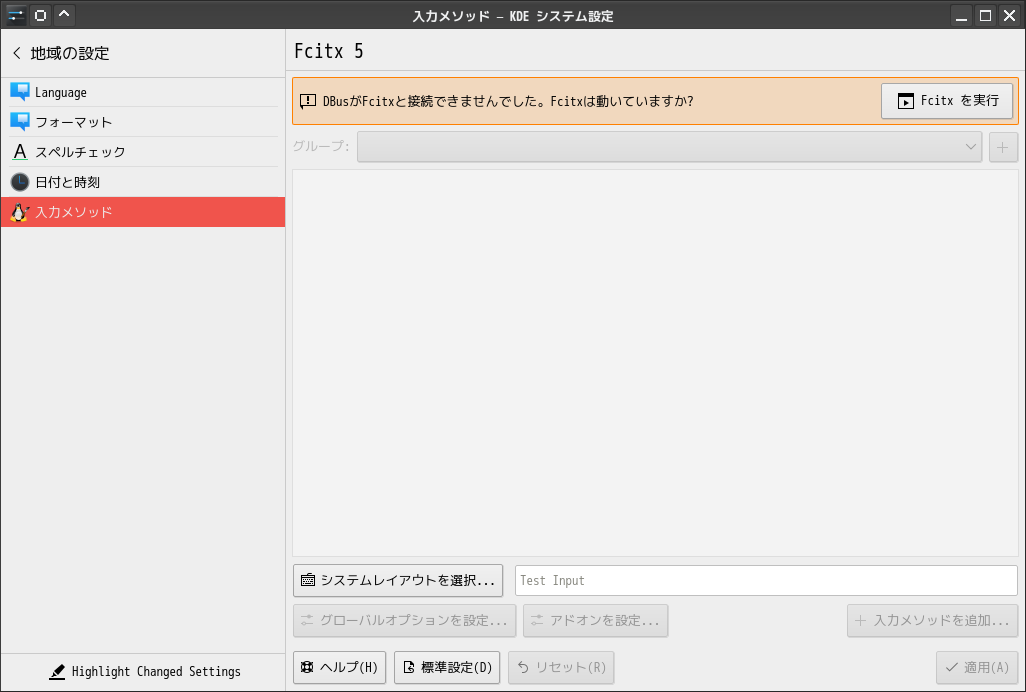Restore defaults with 標準設定(D)
The height and width of the screenshot is (692, 1026).
point(447,667)
